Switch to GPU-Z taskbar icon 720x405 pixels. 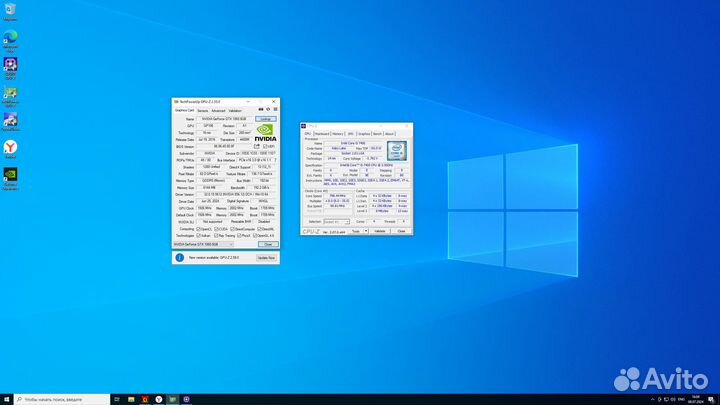(172, 399)
